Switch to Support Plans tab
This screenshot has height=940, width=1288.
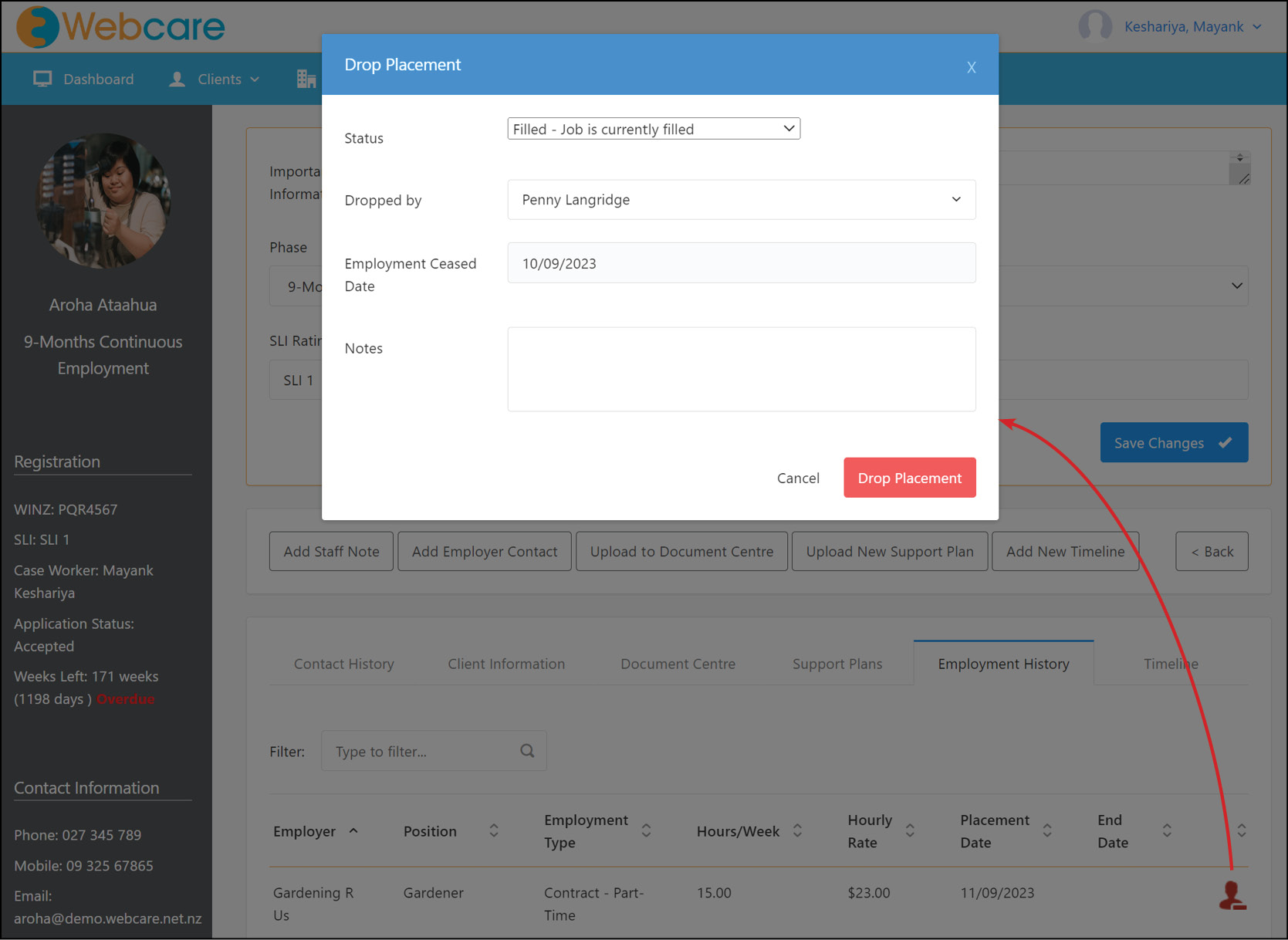(x=837, y=664)
